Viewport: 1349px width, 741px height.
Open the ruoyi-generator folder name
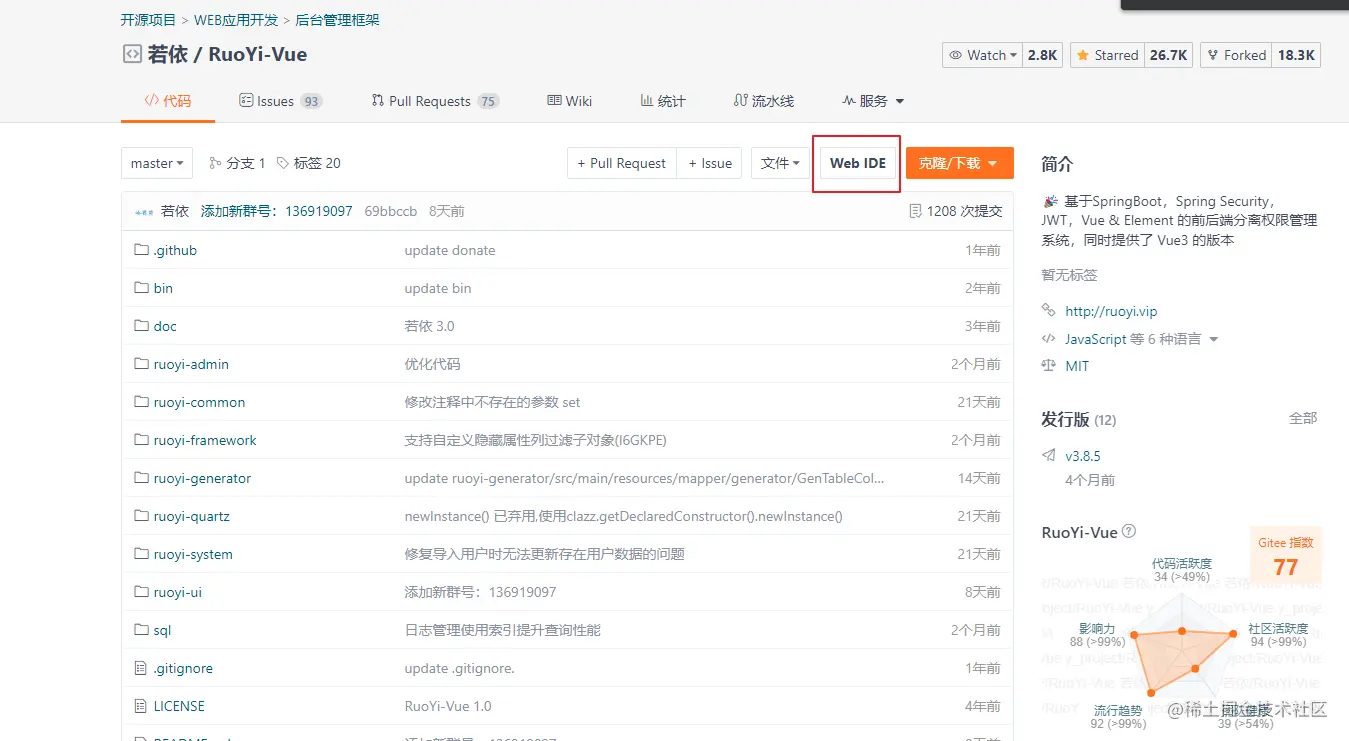pyautogui.click(x=202, y=478)
